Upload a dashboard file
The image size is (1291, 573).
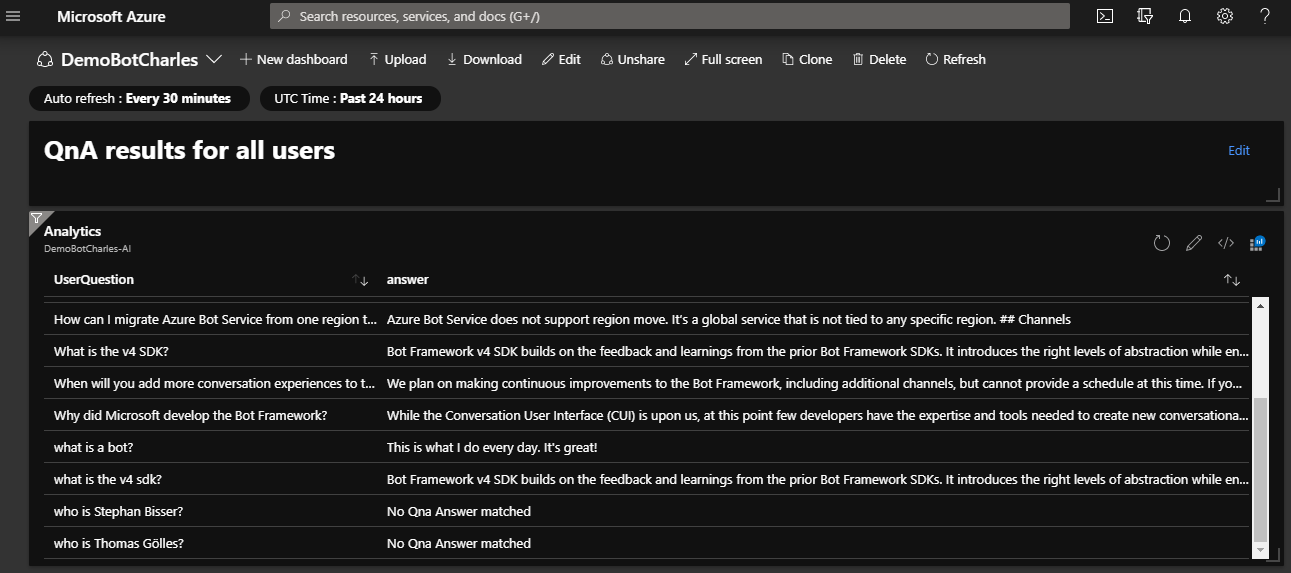[x=398, y=60]
